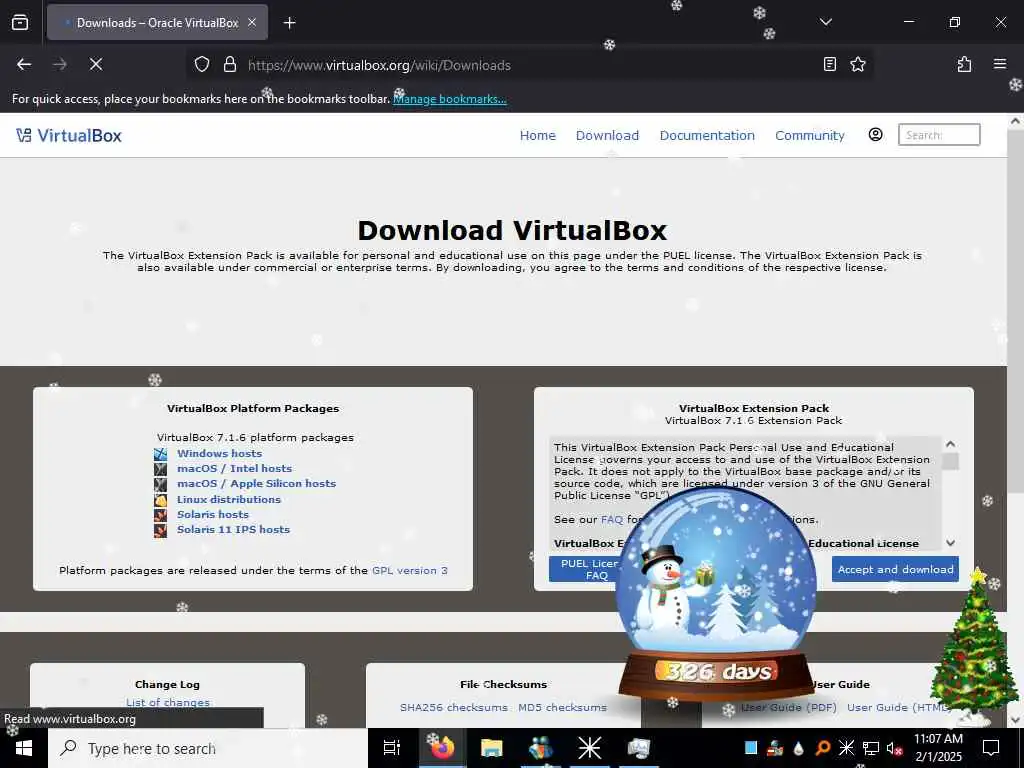Open the Documentation navigation item

(707, 135)
